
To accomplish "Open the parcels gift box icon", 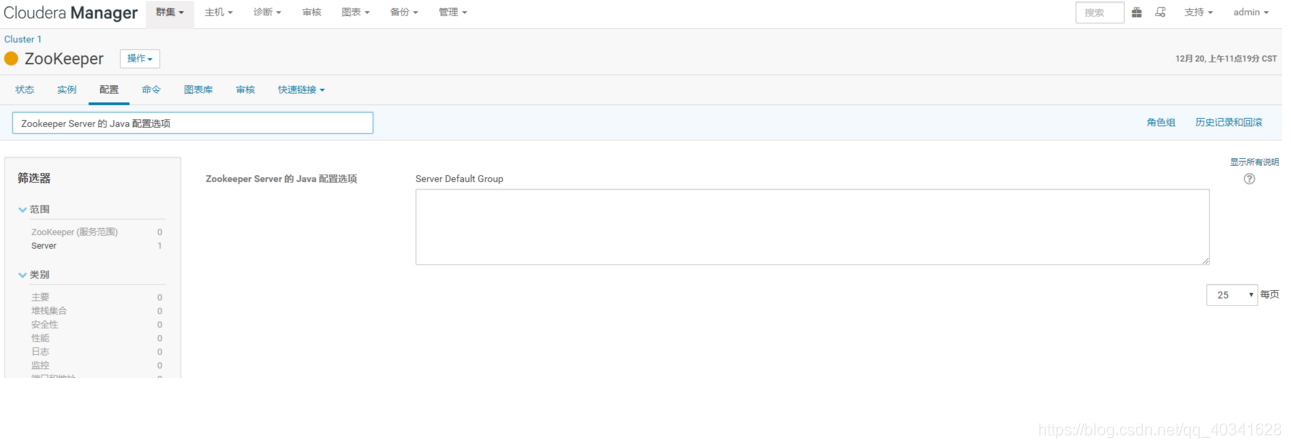I will [1136, 12].
